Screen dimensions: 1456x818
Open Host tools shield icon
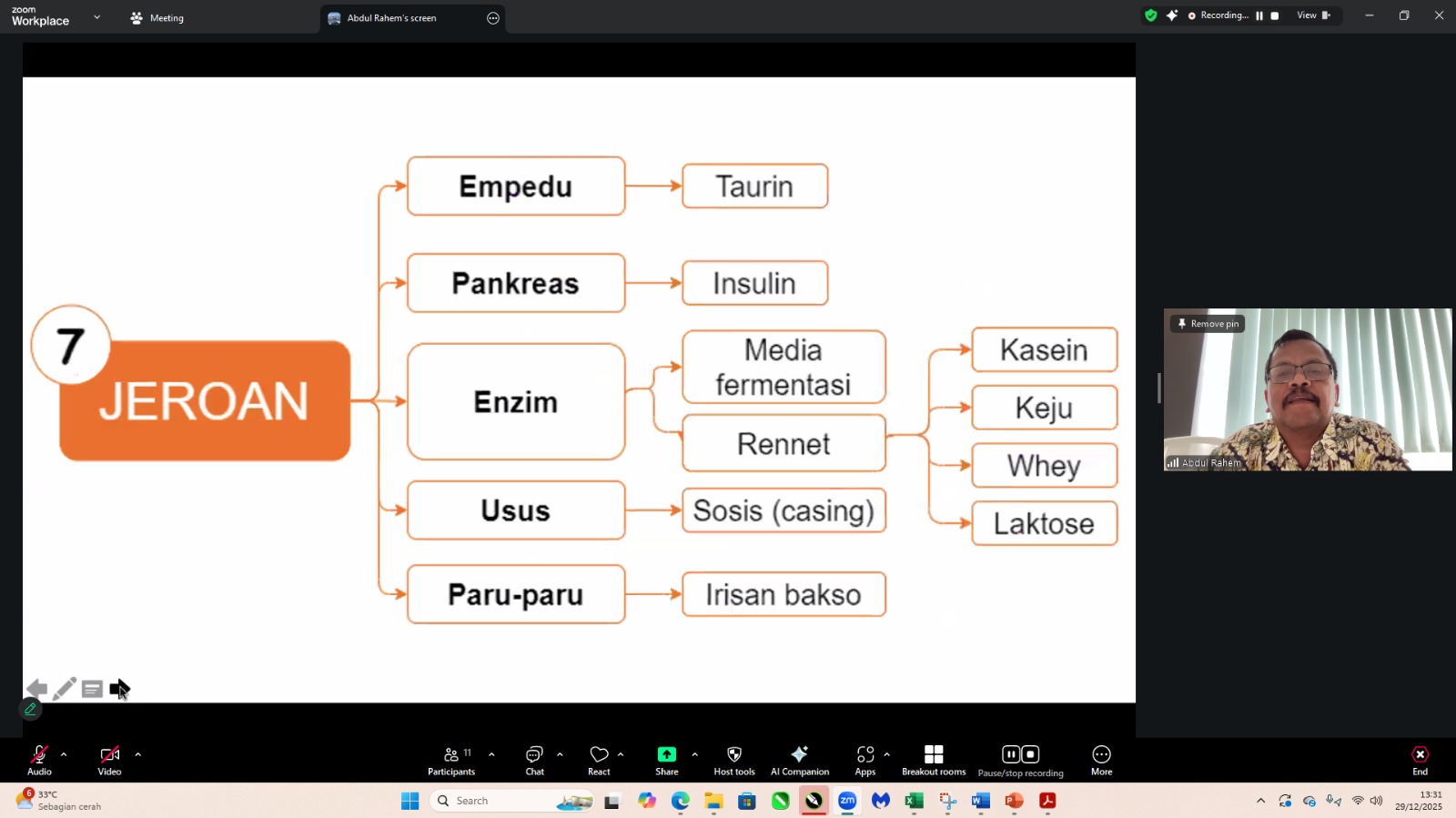733,755
